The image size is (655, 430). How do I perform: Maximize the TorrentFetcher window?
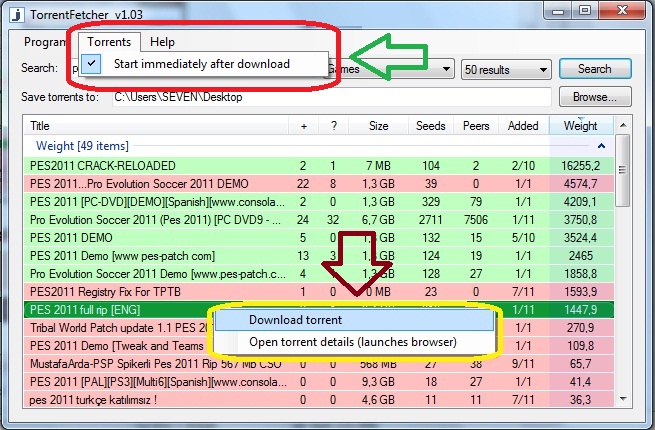pyautogui.click(x=585, y=10)
